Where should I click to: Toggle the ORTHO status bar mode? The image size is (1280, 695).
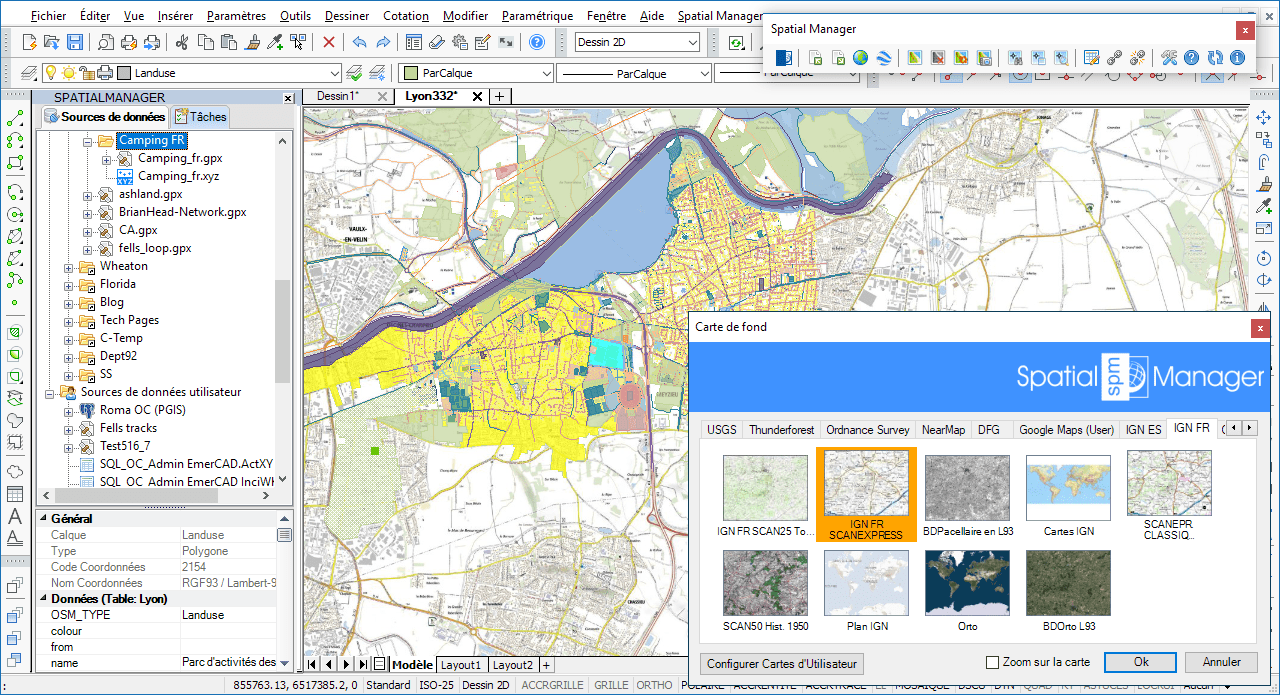click(x=654, y=685)
